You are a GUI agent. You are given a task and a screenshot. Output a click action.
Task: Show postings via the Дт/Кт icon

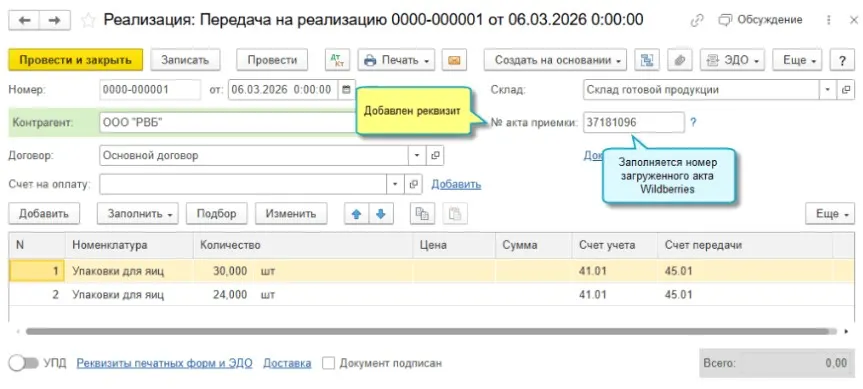[x=337, y=60]
